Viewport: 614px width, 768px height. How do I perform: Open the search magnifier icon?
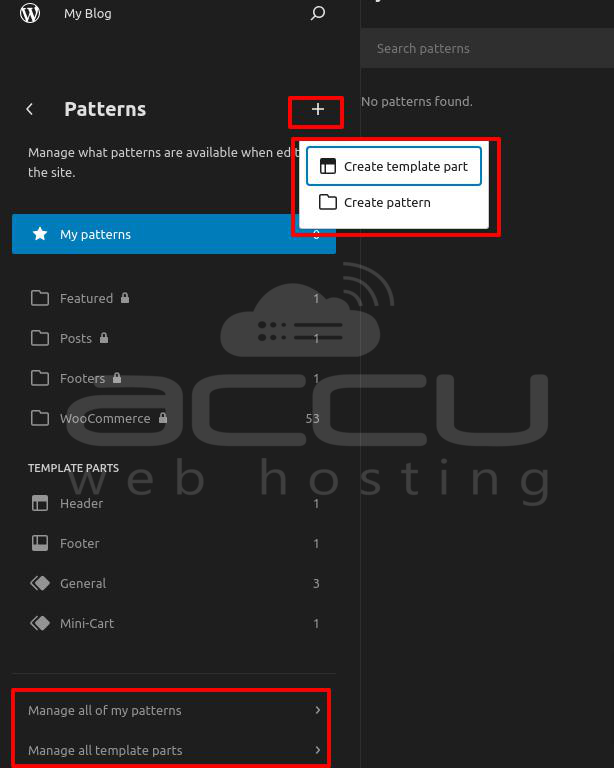click(x=318, y=14)
